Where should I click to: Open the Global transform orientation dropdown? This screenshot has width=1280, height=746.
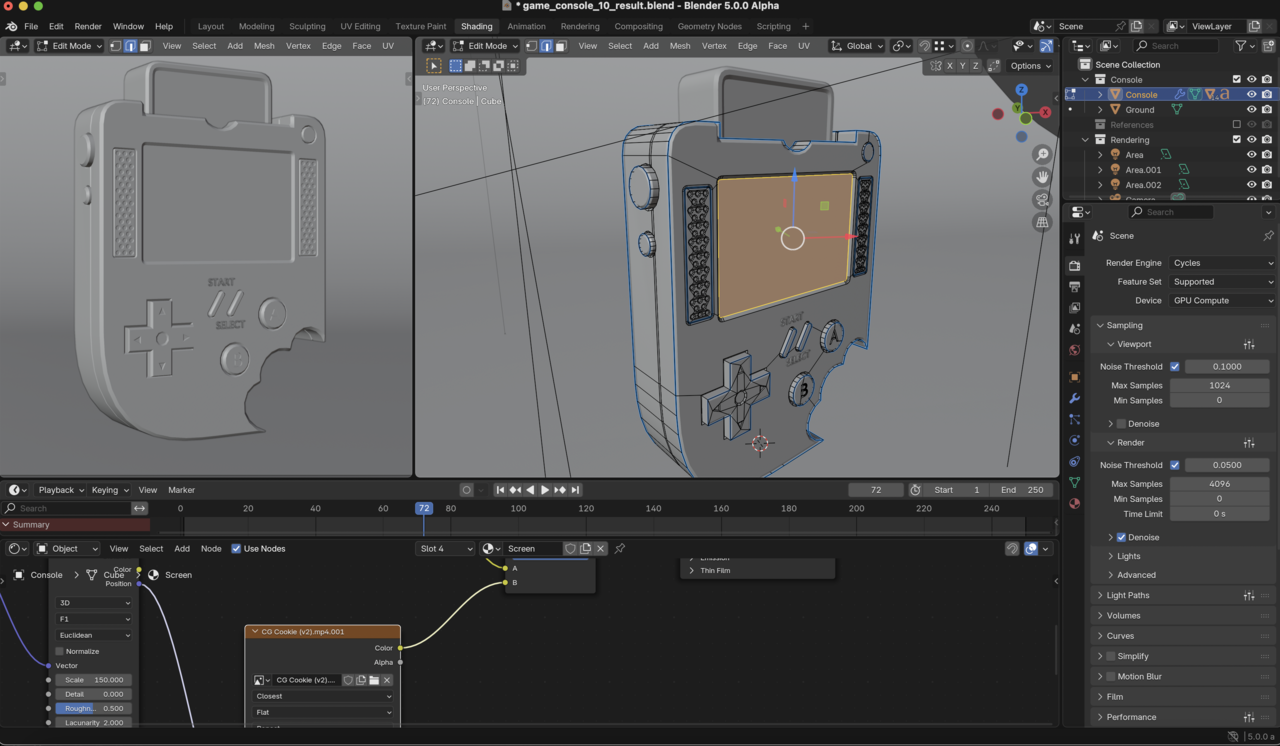pos(858,46)
